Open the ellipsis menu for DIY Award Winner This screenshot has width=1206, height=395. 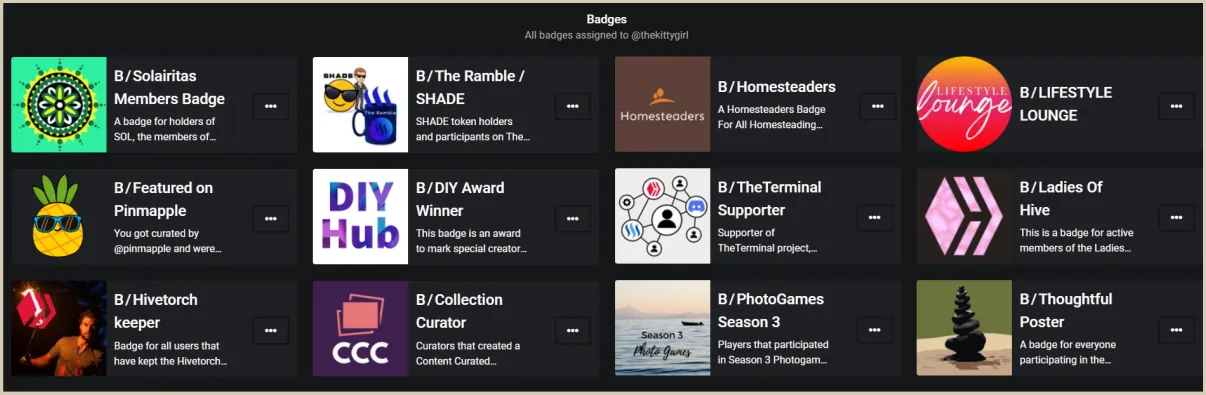tap(573, 218)
